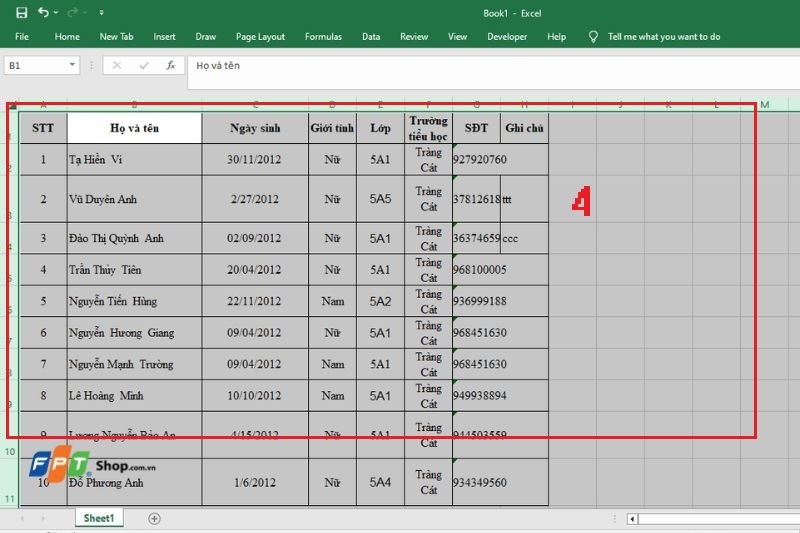Select the class cell '5A5'
The image size is (800, 533).
click(380, 199)
